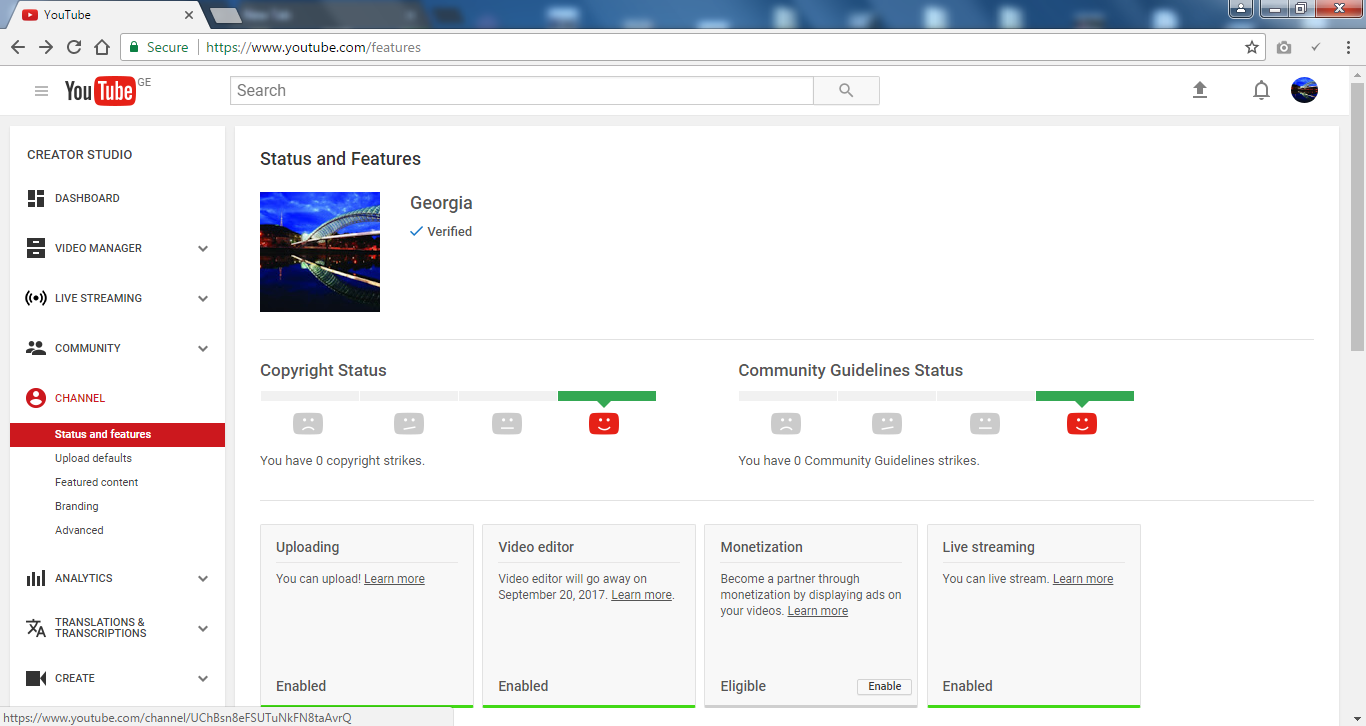Go to Featured content
Screen dimensions: 1366x726
point(97,482)
